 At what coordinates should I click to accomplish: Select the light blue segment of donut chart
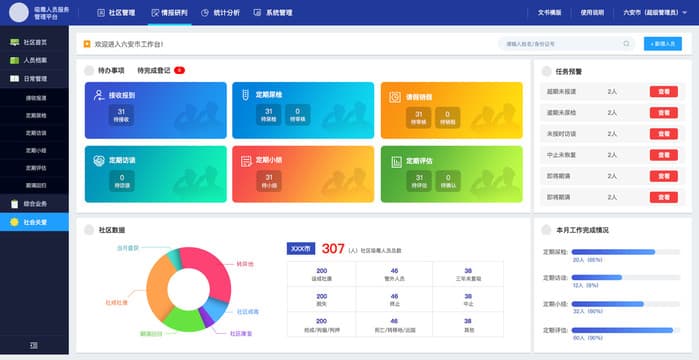[x=218, y=309]
